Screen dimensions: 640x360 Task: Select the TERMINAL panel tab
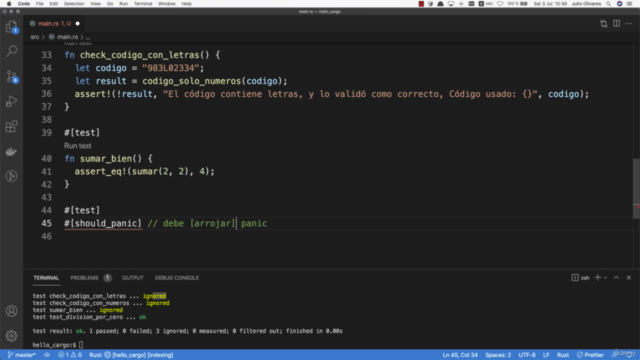click(46, 278)
